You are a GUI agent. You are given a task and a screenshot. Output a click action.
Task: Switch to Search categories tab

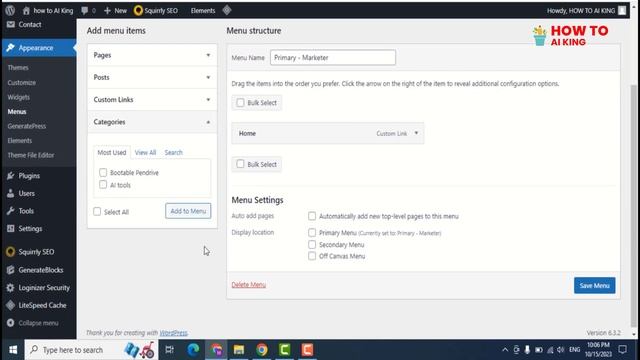pos(173,152)
